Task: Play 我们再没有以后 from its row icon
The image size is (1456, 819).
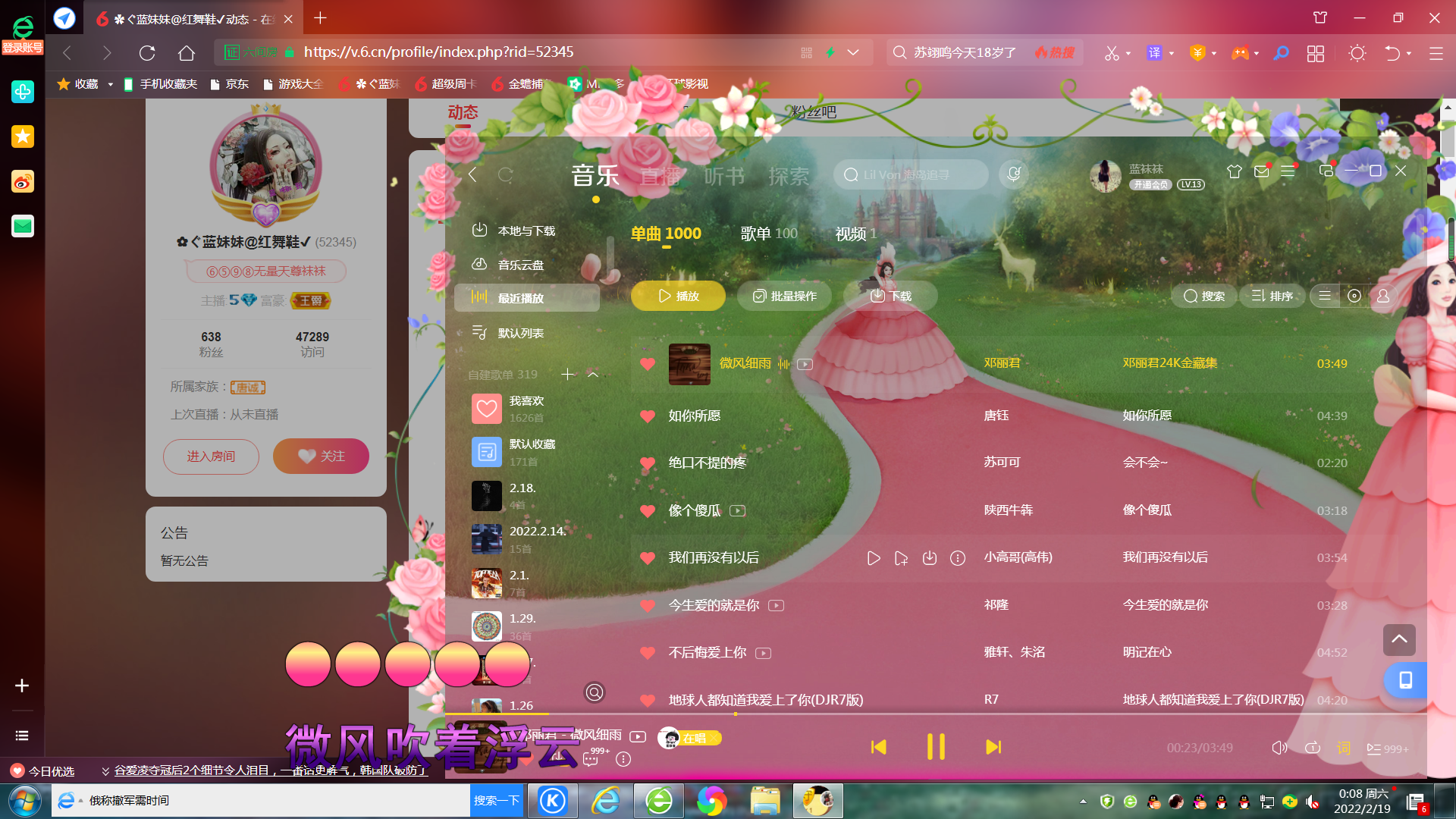Action: [874, 558]
